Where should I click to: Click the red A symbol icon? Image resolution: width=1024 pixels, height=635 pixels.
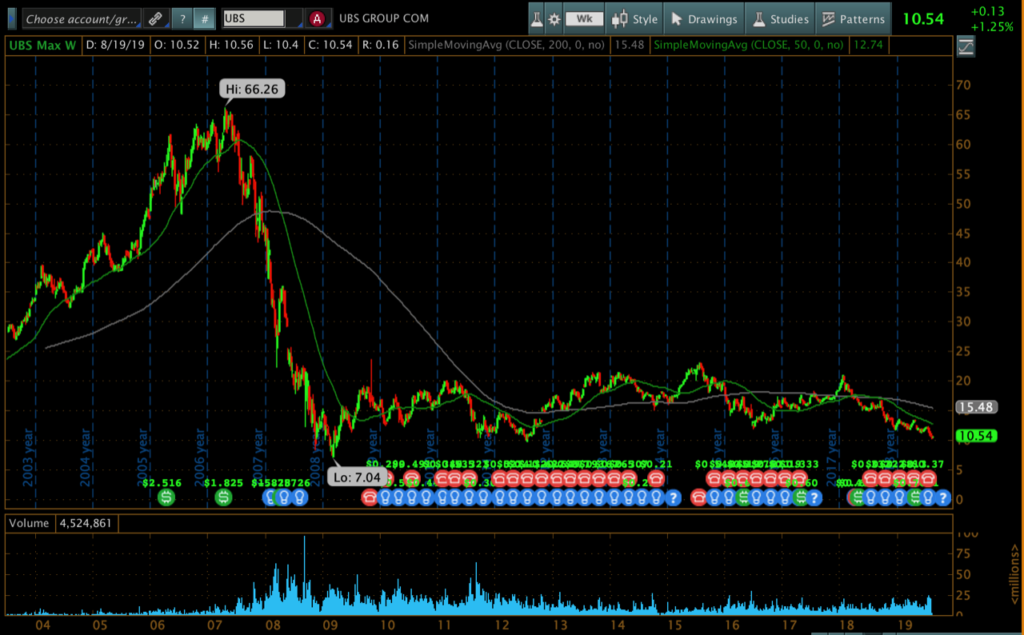(x=317, y=18)
